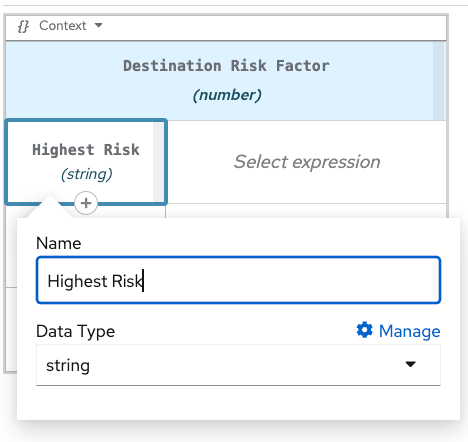Add a context entry with plus icon
Screen dimensions: 468x442
pyautogui.click(x=86, y=203)
